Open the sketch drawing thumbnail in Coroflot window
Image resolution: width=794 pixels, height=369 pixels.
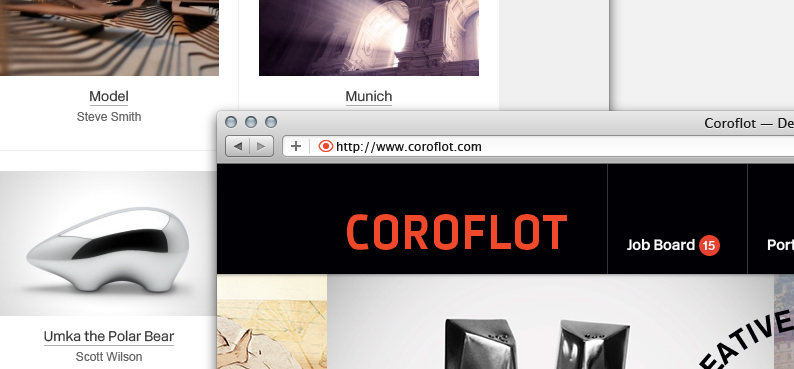(x=272, y=321)
